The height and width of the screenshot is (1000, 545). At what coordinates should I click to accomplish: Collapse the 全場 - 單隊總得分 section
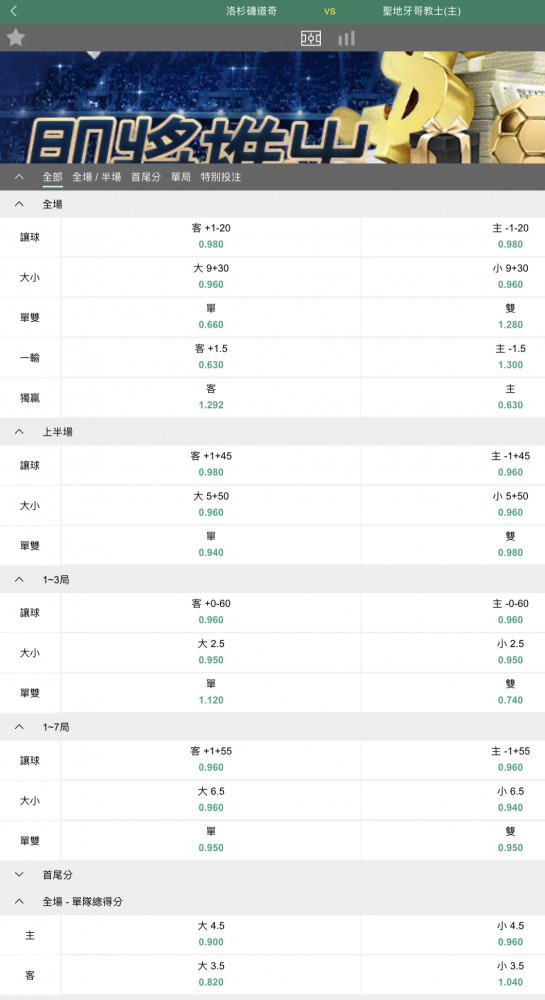18,902
